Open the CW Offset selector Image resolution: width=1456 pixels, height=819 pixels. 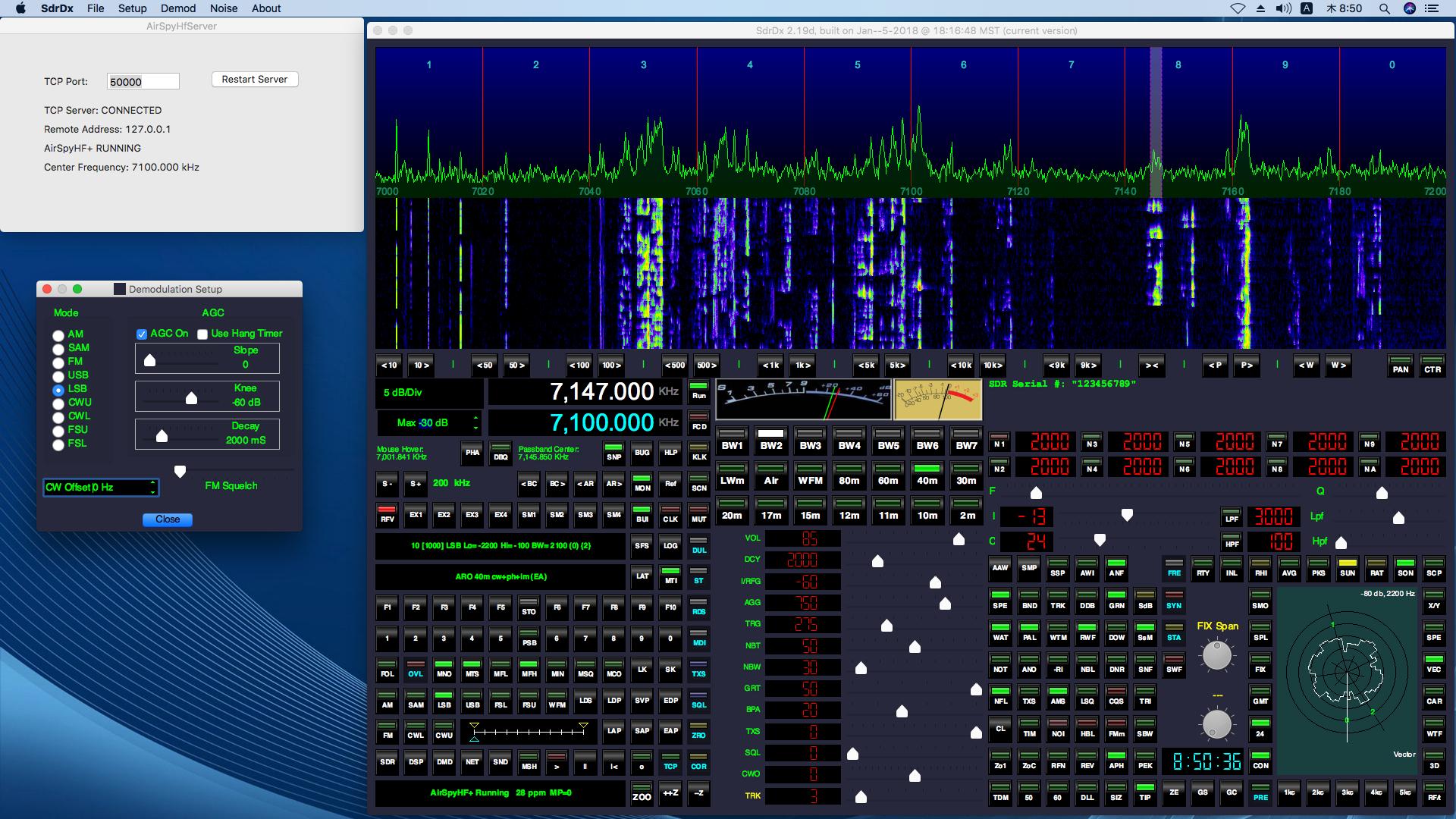click(x=100, y=488)
